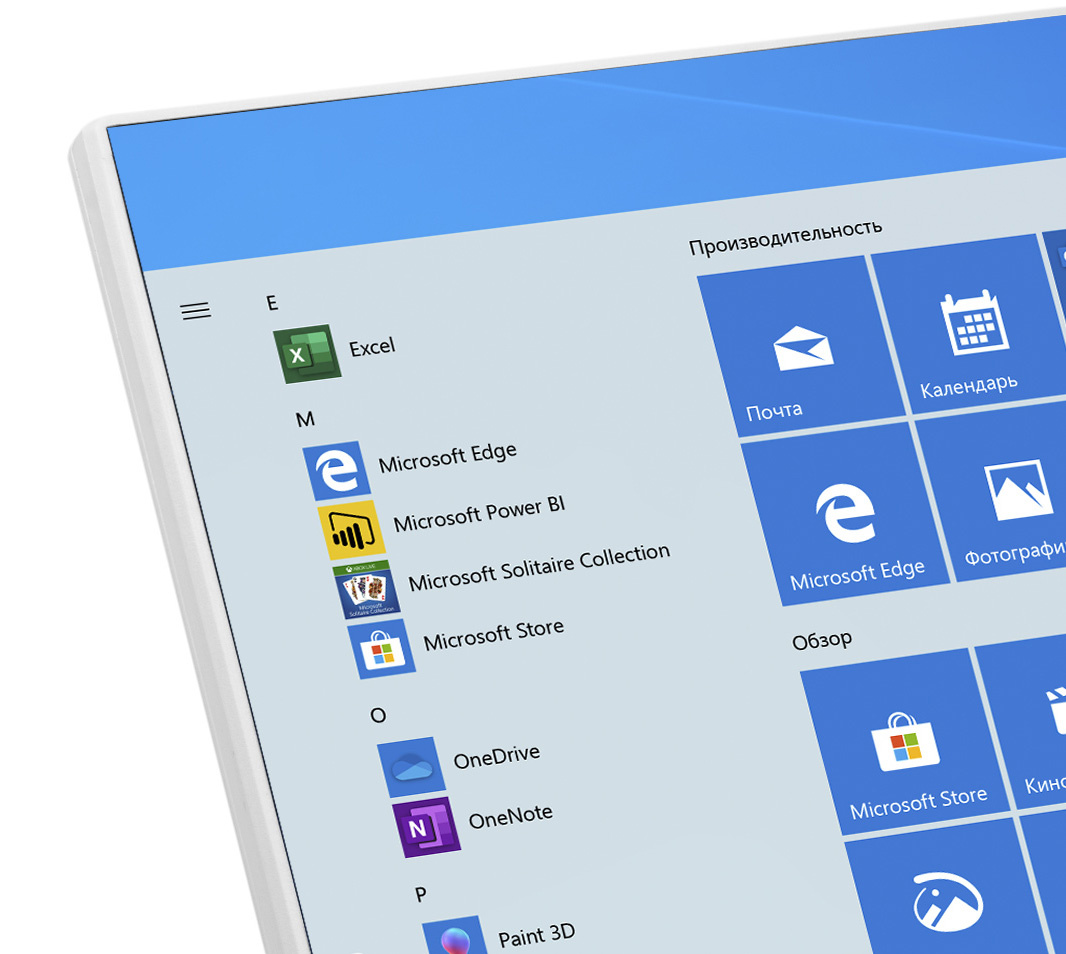Viewport: 1066px width, 954px height.
Task: Click Microsoft Power BI label
Action: pos(479,513)
